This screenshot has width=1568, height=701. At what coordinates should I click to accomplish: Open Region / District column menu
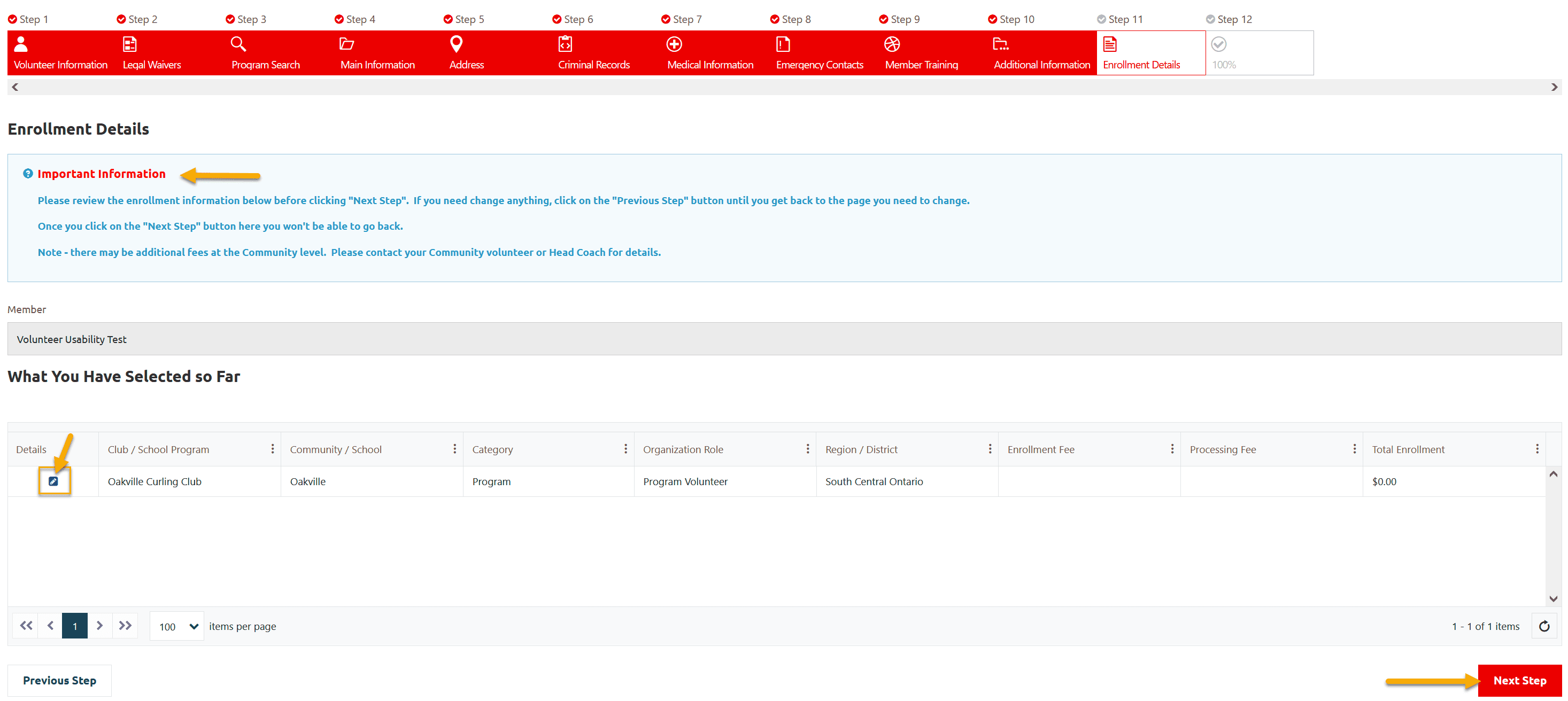pyautogui.click(x=990, y=449)
